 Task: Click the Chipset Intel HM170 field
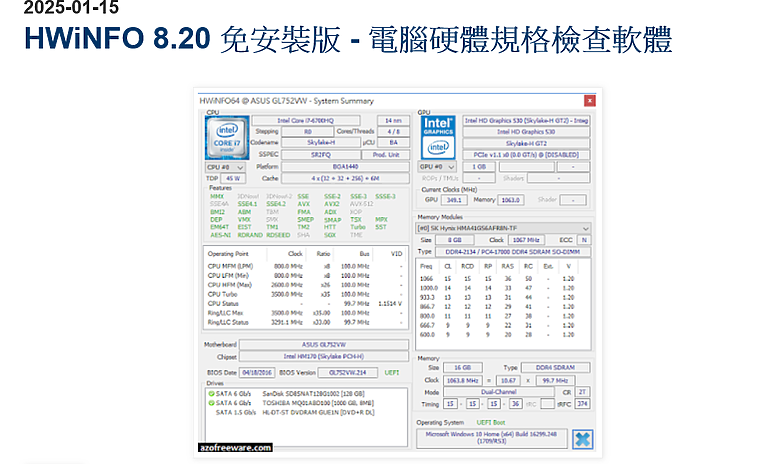click(x=324, y=357)
